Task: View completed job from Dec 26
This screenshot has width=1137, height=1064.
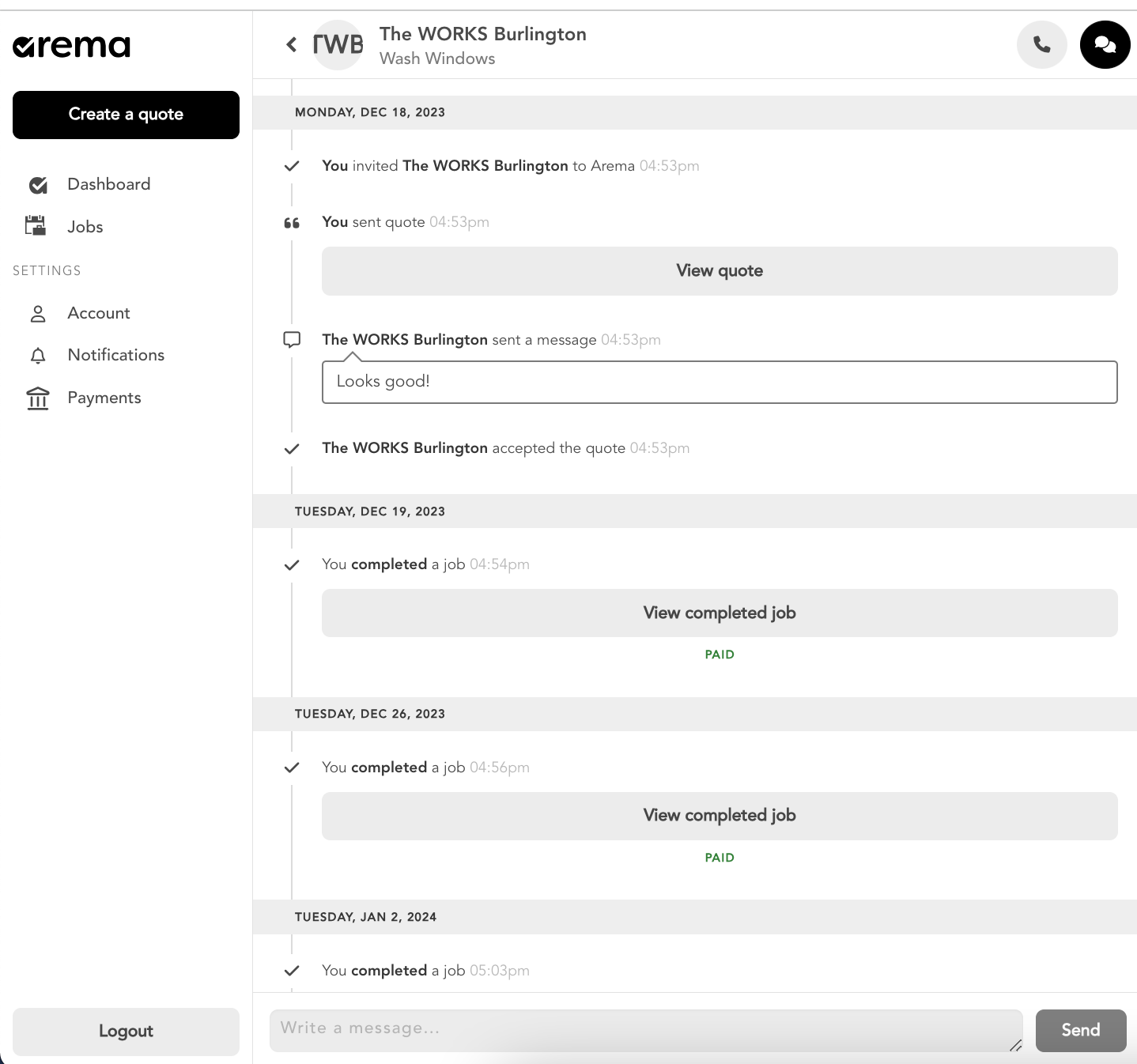Action: (x=719, y=816)
